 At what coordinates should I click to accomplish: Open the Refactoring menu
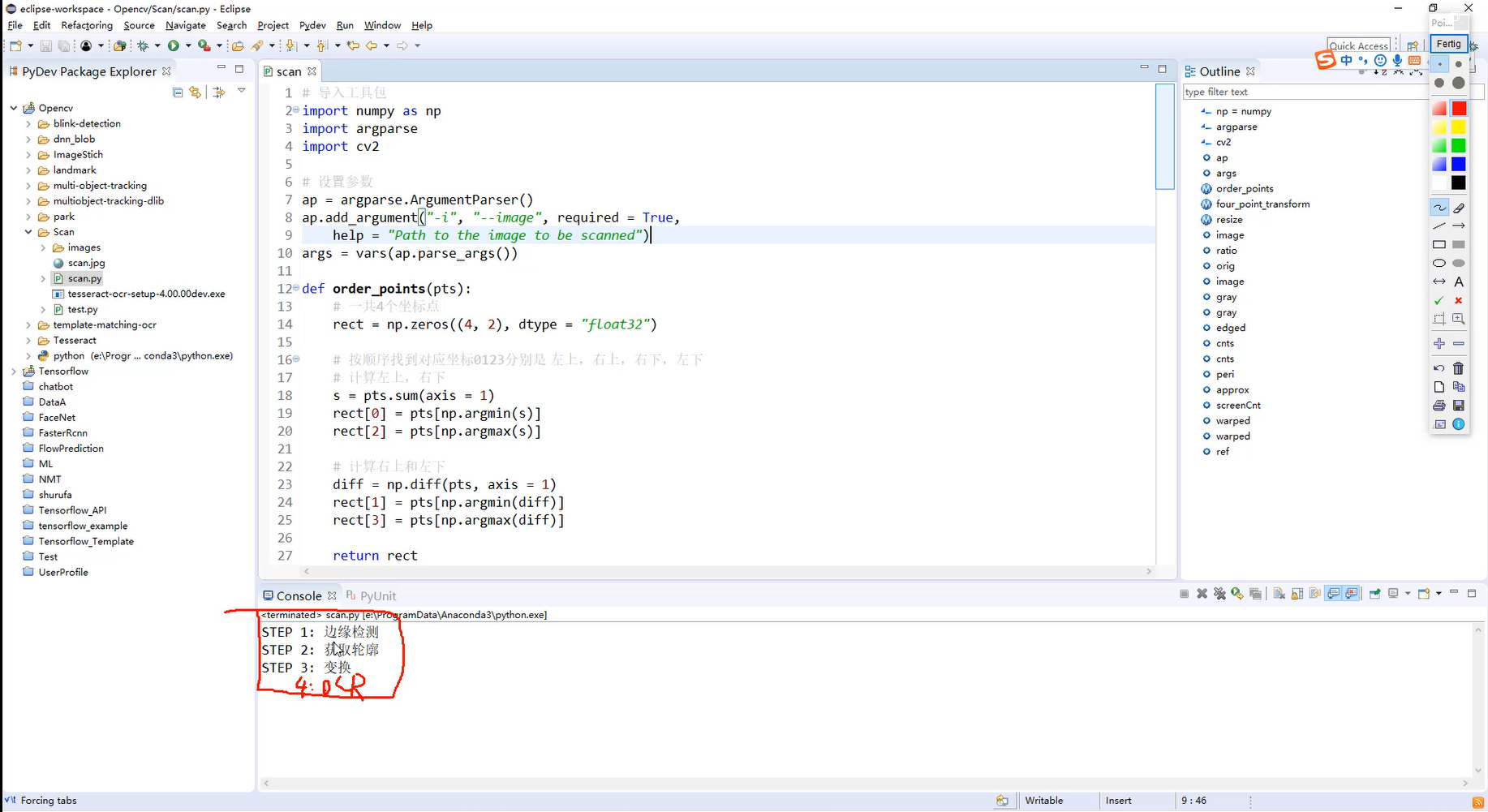tap(87, 25)
